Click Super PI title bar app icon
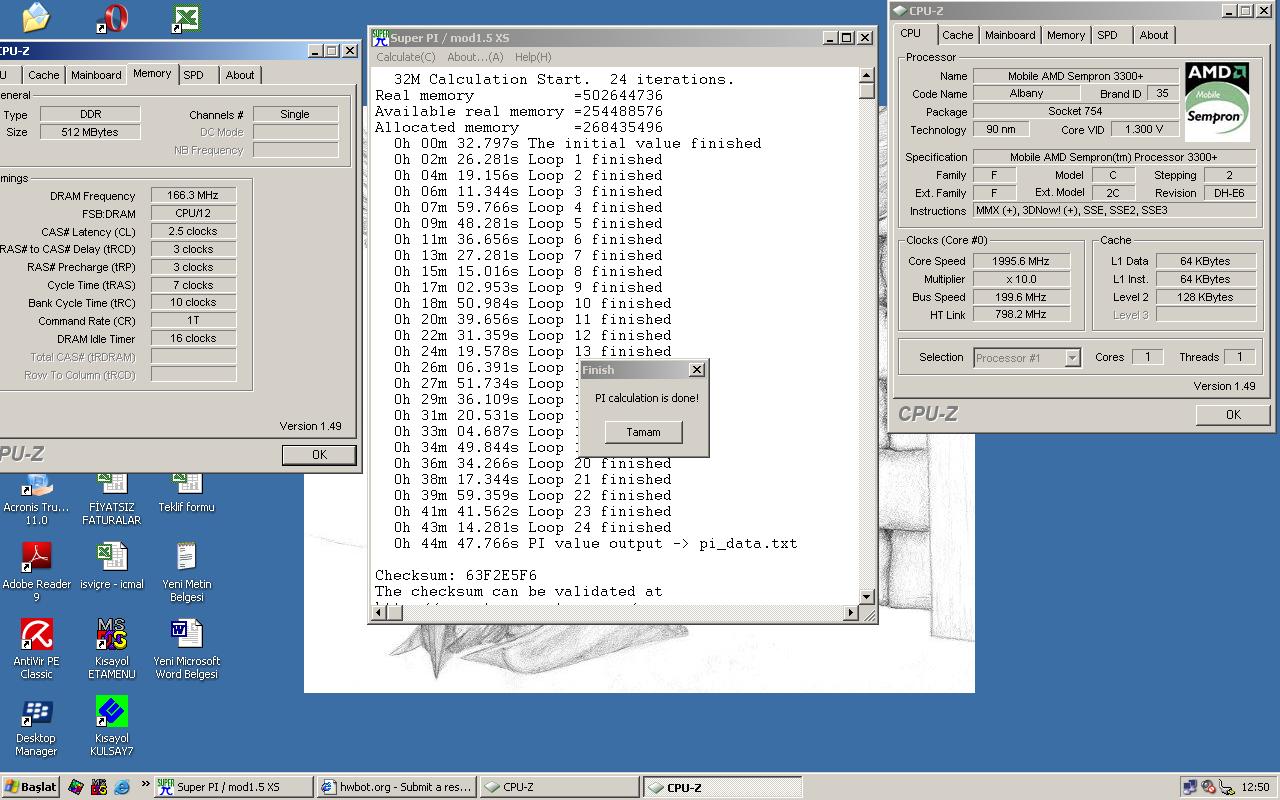This screenshot has height=800, width=1280. point(380,37)
